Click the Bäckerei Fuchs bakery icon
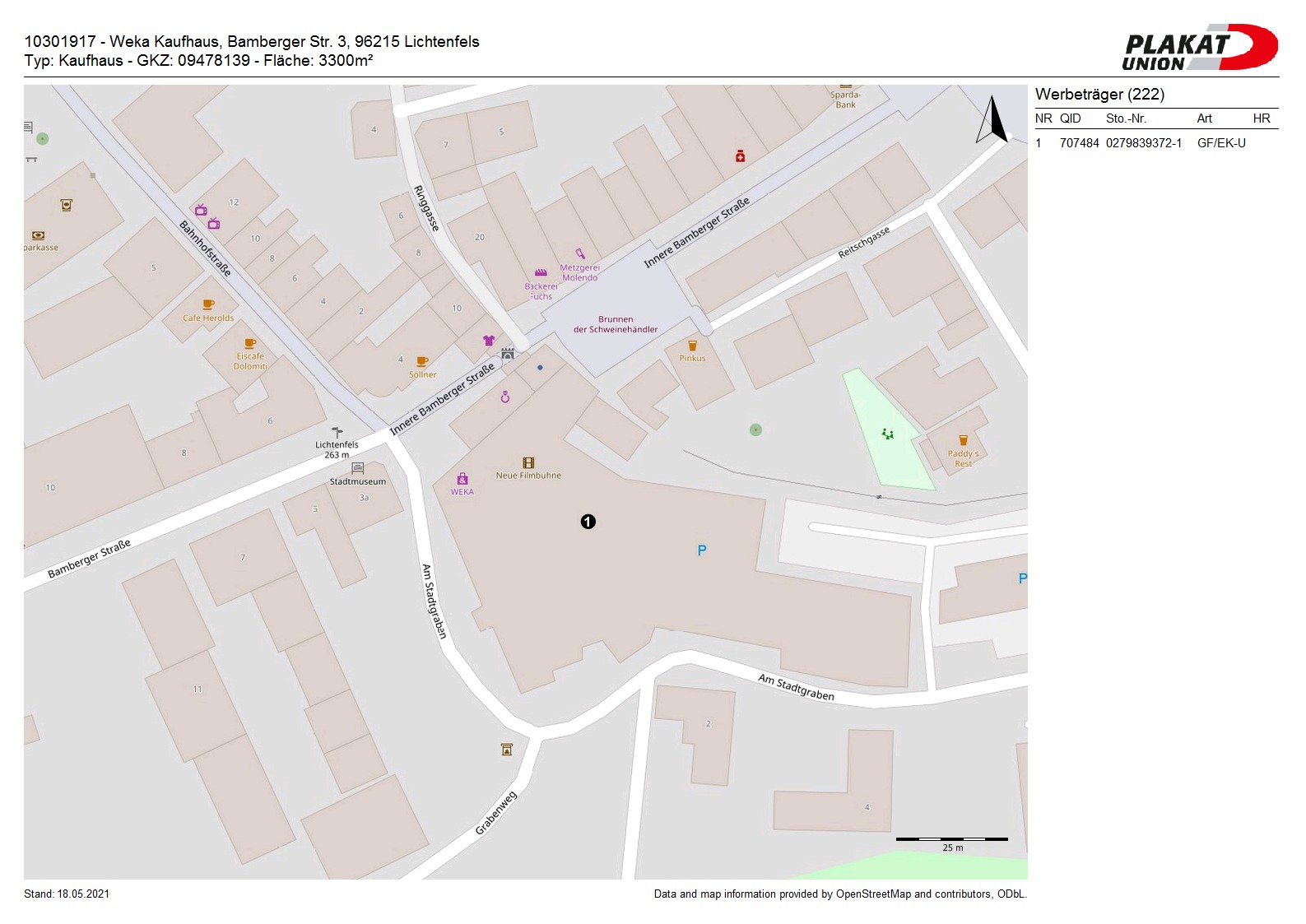Image resolution: width=1306 pixels, height=924 pixels. click(541, 273)
